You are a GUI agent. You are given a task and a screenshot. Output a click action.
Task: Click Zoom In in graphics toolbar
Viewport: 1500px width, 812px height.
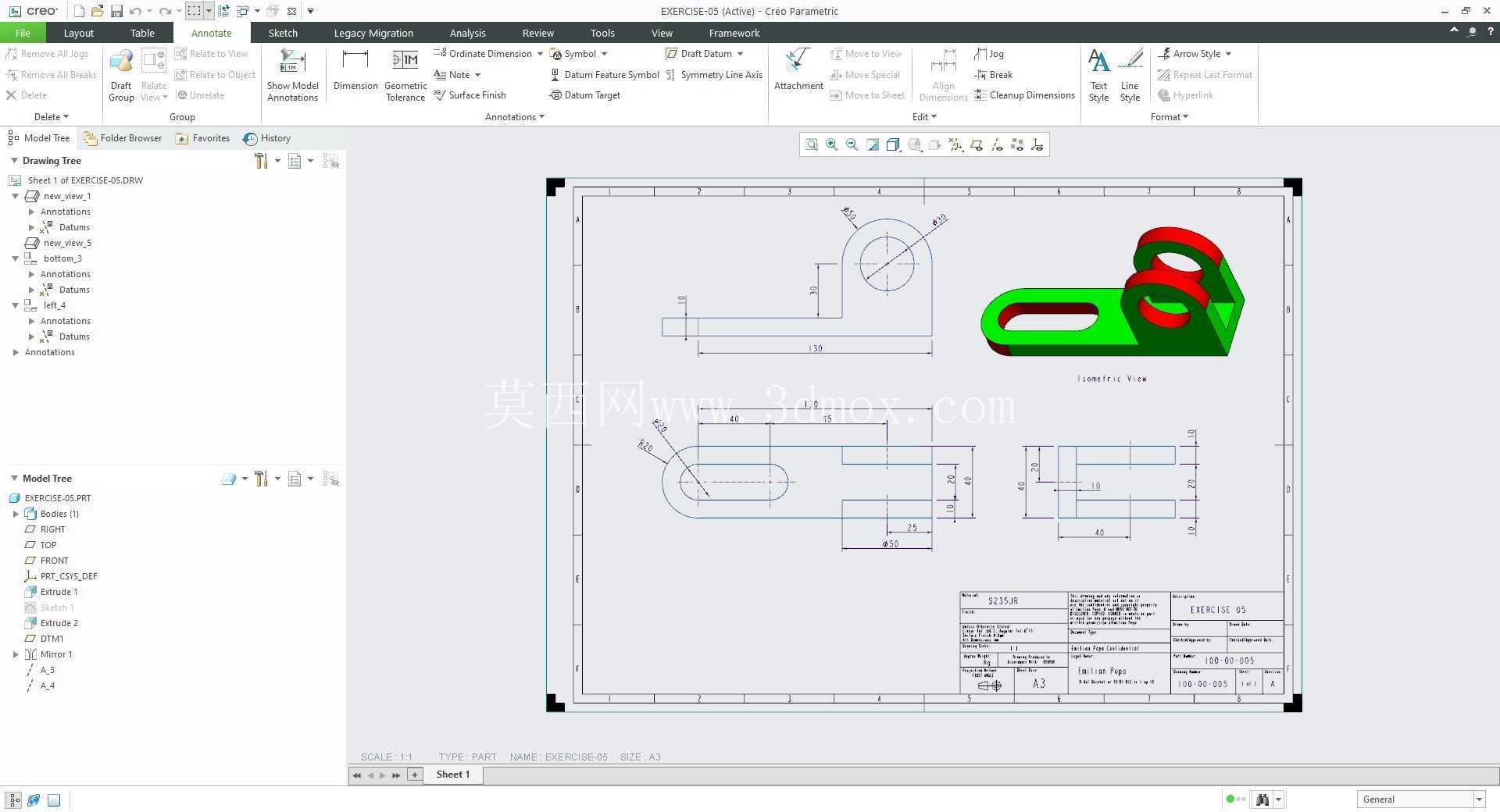832,144
